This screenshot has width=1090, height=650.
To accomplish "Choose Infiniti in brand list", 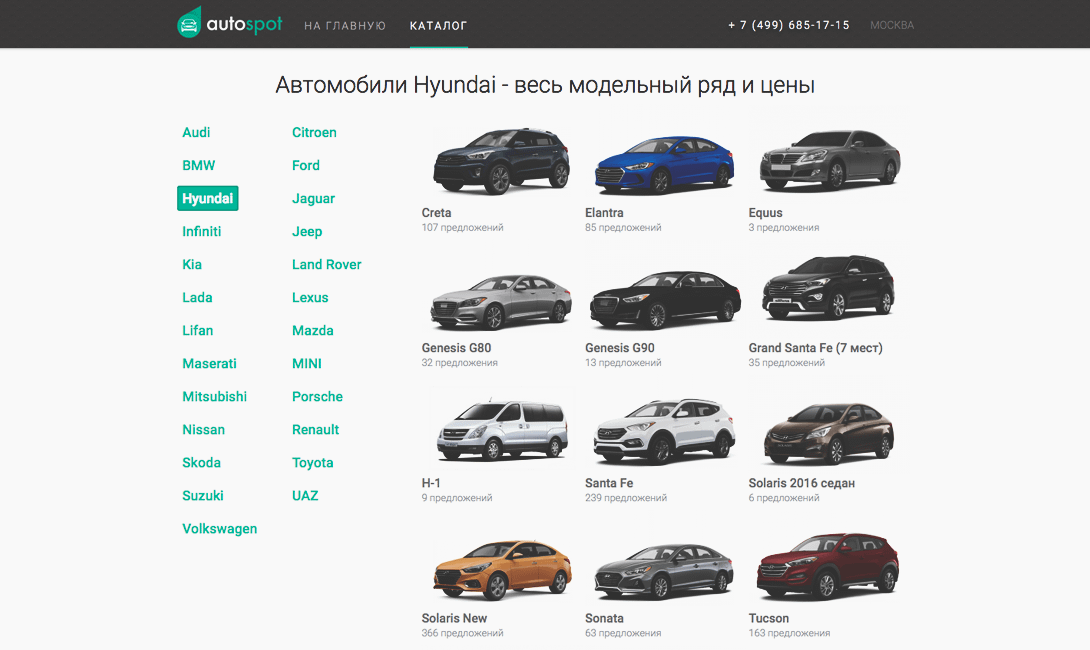I will [202, 231].
